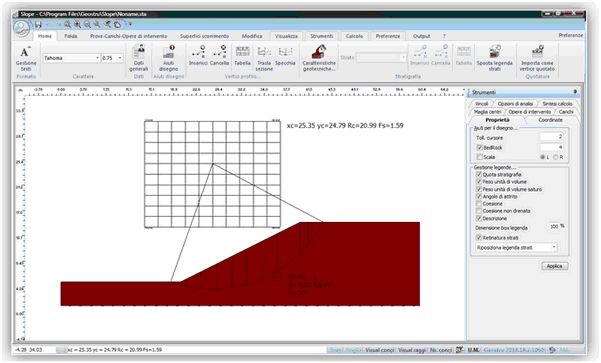This screenshot has height=363, width=601.
Task: Click the status bar icon right of the Geostru version
Action: point(552,350)
